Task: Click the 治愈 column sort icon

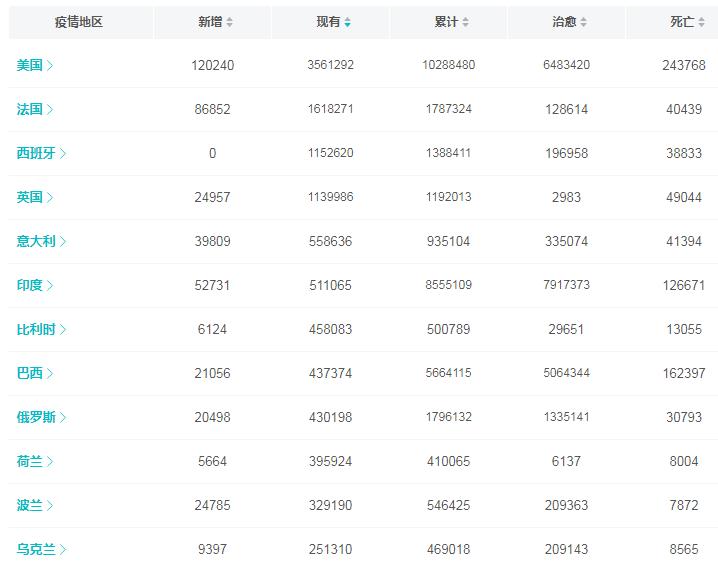Action: click(x=583, y=22)
